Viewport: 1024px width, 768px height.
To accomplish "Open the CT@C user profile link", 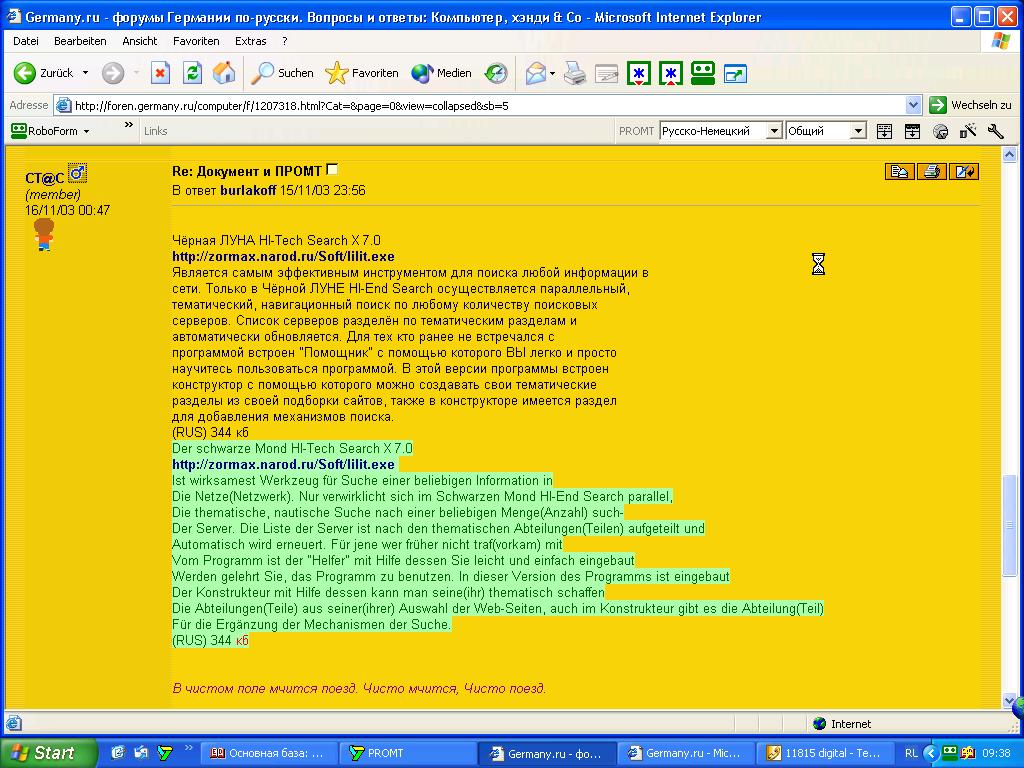I will click(x=44, y=178).
